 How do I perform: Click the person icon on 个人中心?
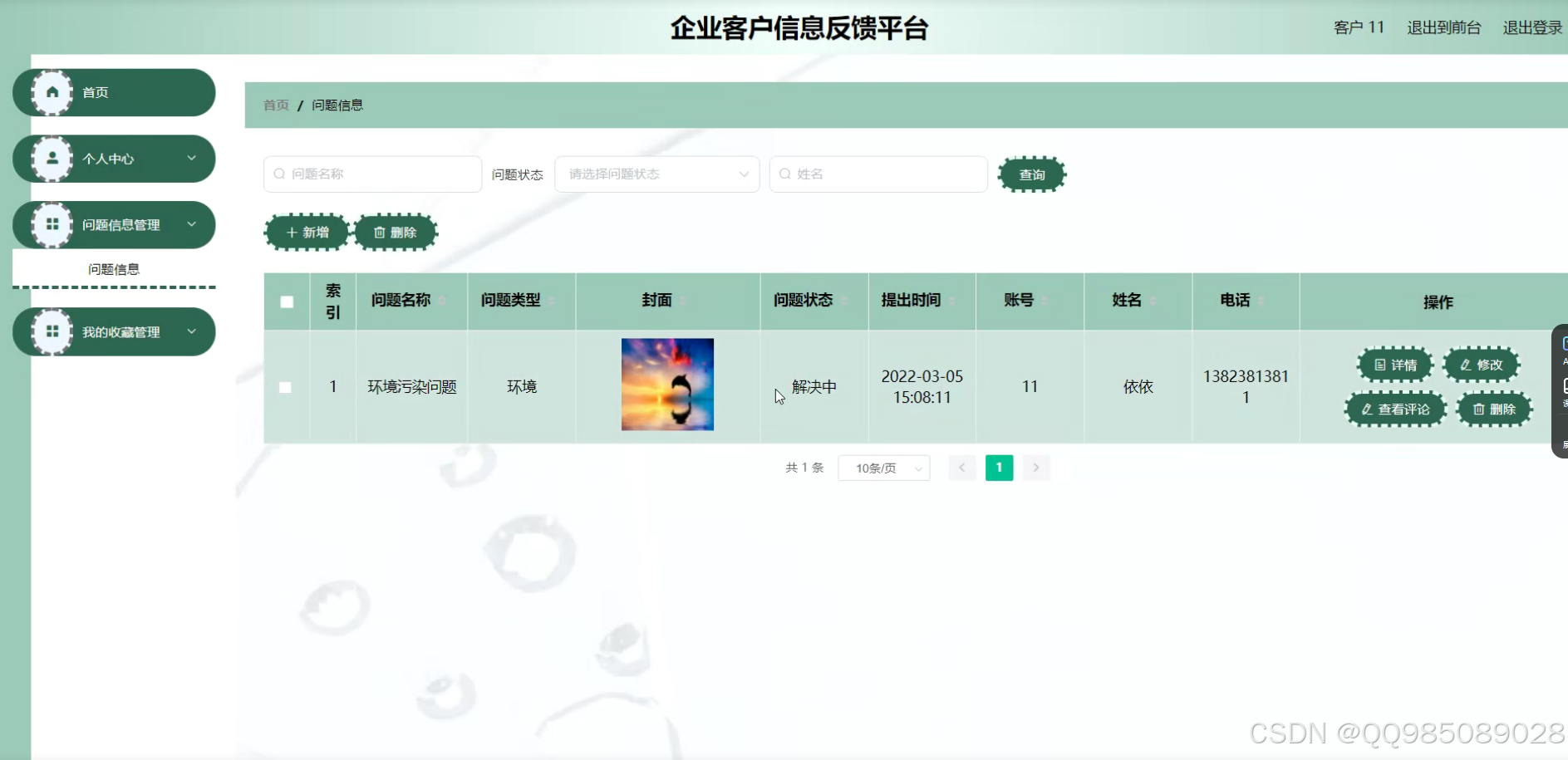(x=53, y=158)
